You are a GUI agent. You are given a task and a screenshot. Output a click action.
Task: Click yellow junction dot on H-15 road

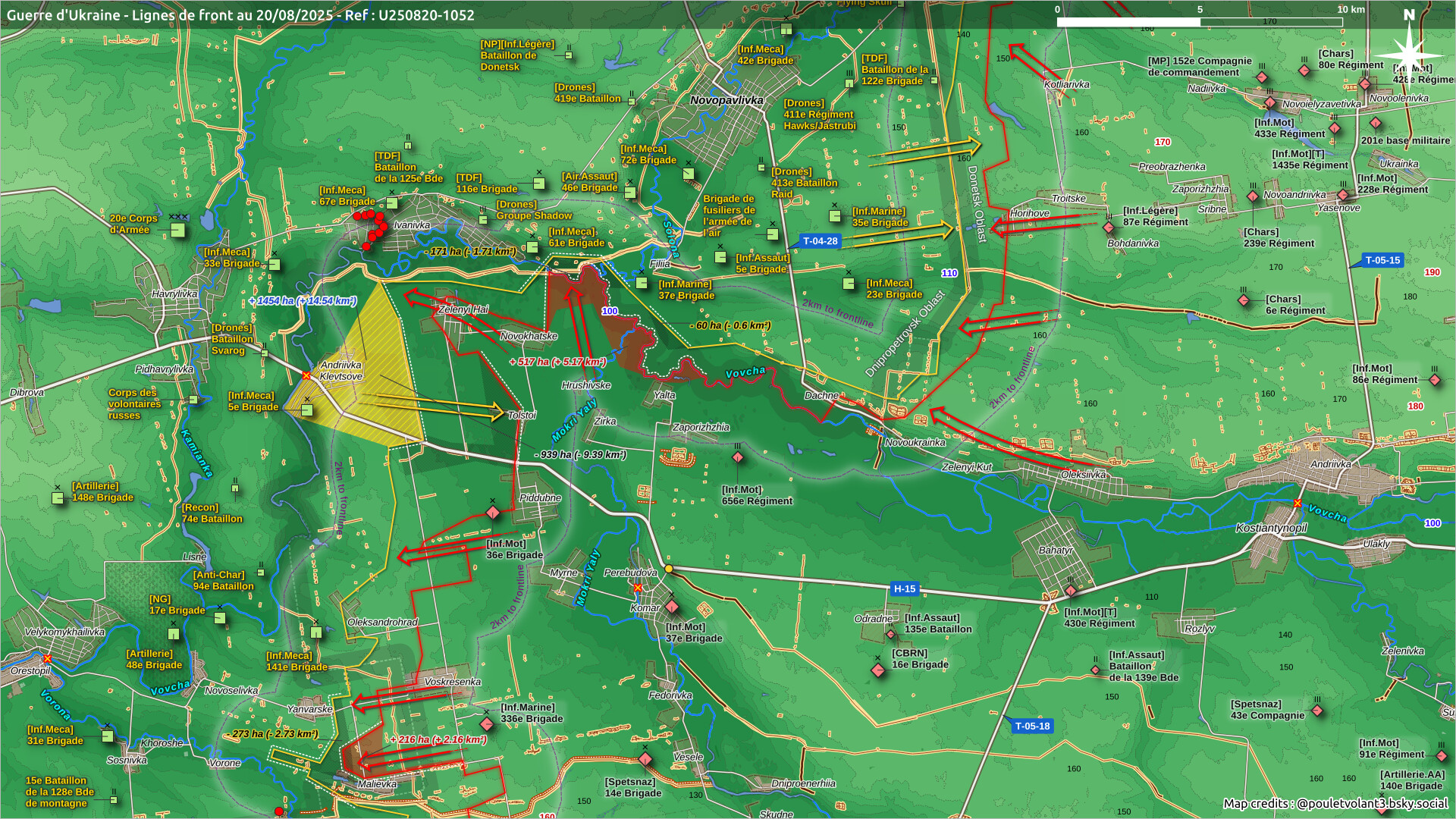tap(668, 569)
